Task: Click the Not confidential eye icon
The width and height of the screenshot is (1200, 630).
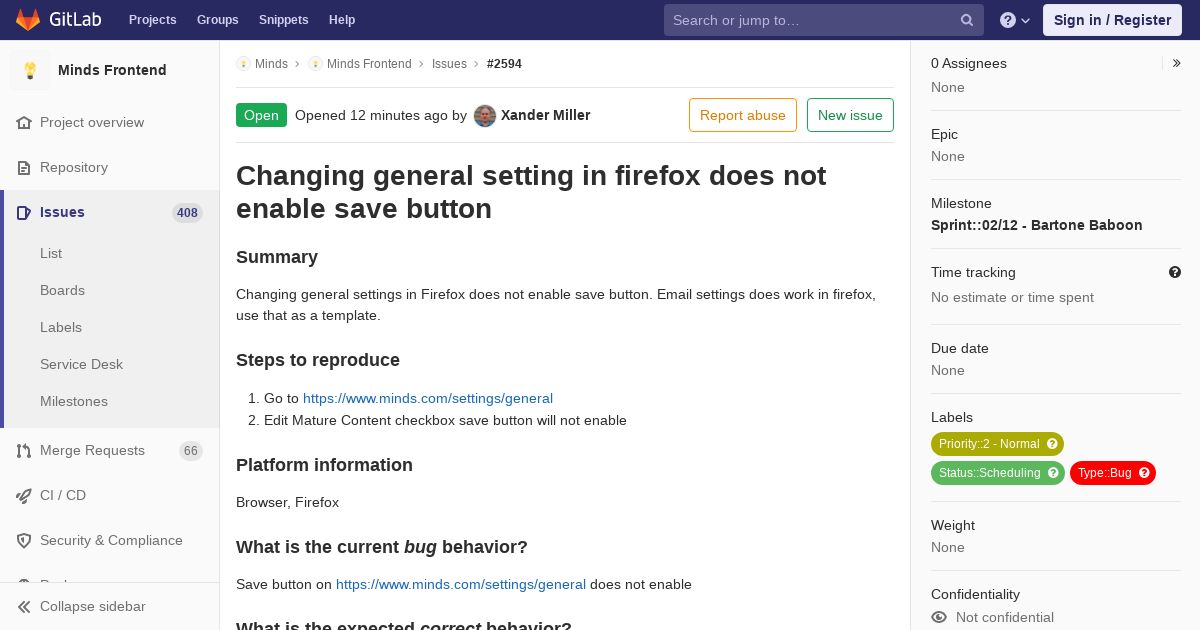Action: click(939, 618)
